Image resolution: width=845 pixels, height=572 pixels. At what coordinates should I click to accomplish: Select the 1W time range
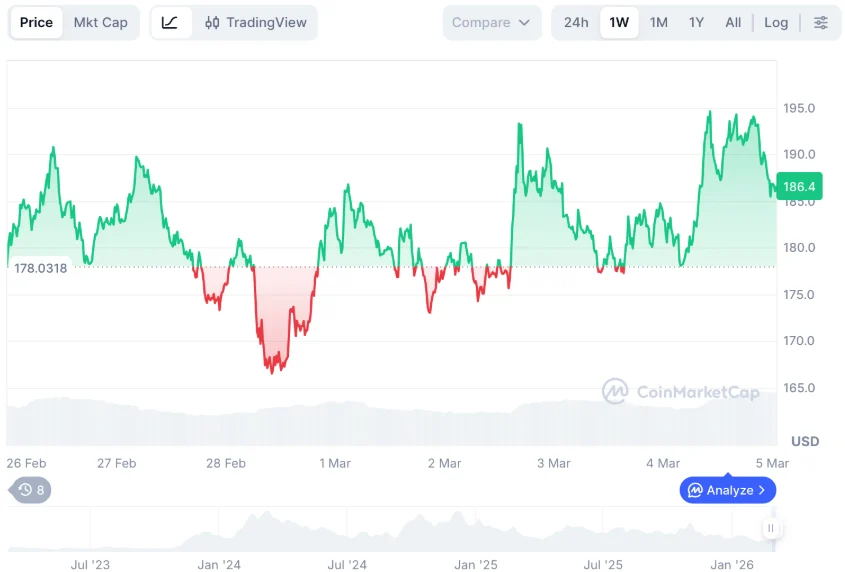coord(619,23)
